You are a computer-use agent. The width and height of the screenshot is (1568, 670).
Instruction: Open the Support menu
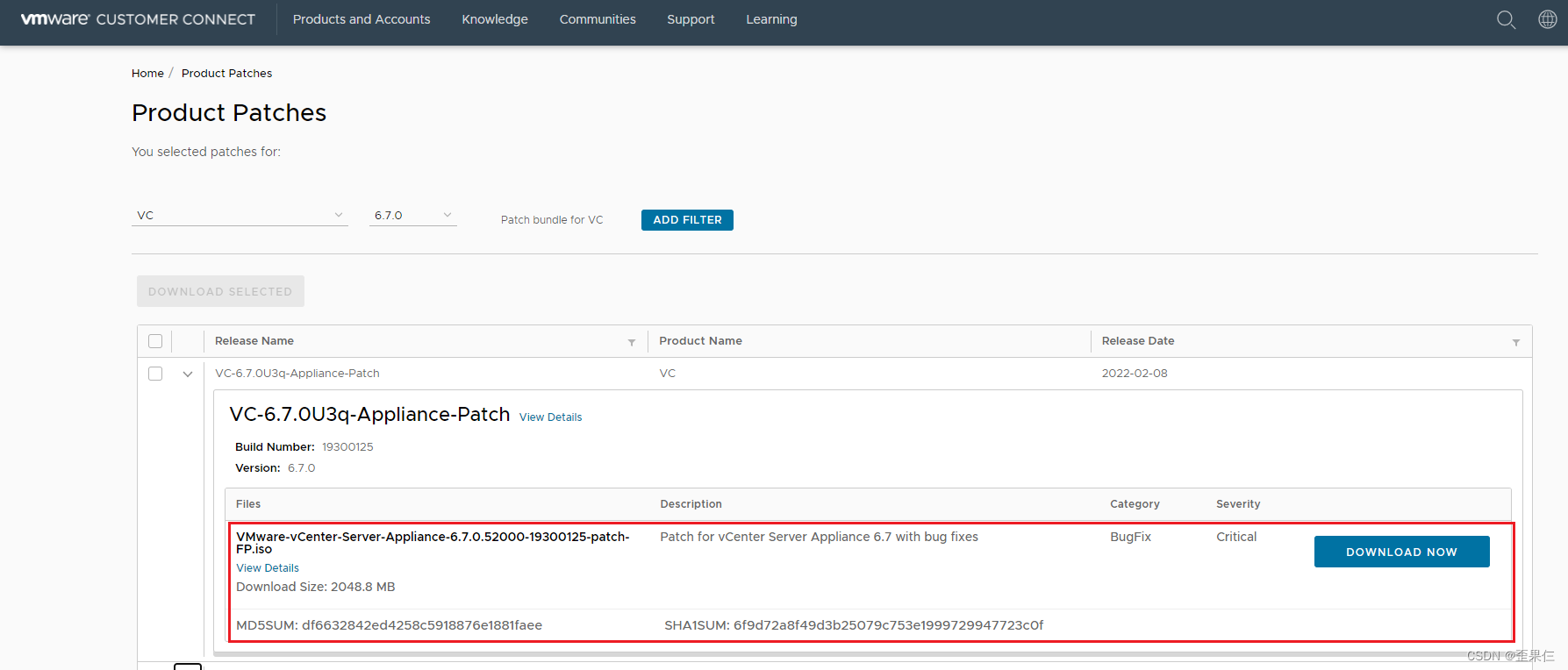691,19
